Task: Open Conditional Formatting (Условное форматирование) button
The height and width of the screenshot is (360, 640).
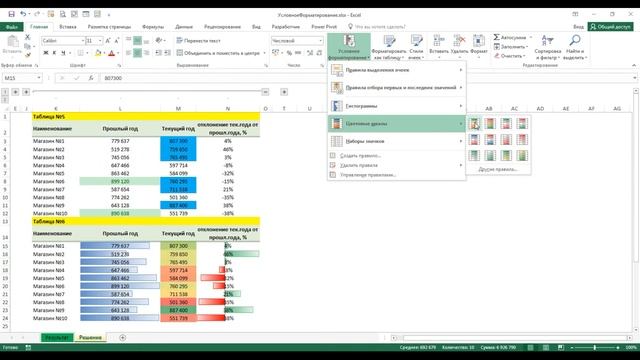Action: 349,47
